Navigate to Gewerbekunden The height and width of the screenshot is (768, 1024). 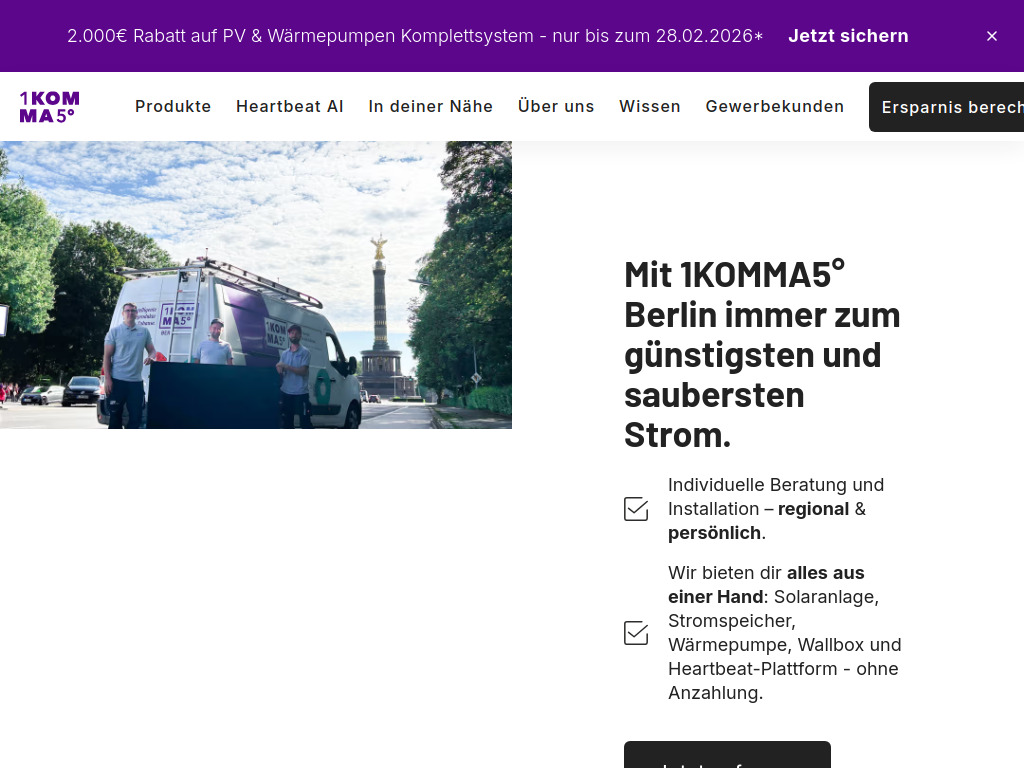click(x=775, y=106)
